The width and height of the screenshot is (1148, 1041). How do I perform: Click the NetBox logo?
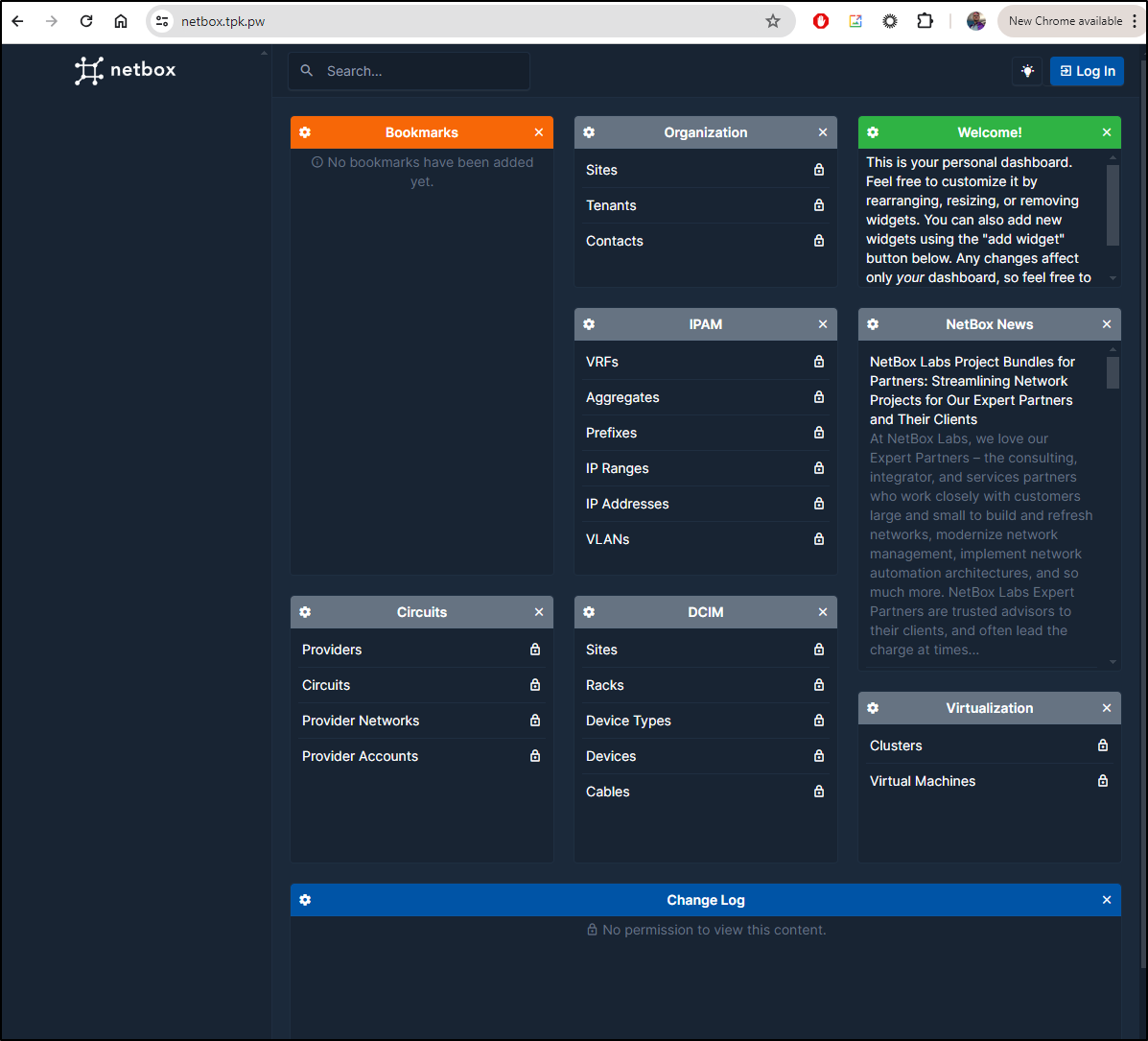tap(126, 70)
